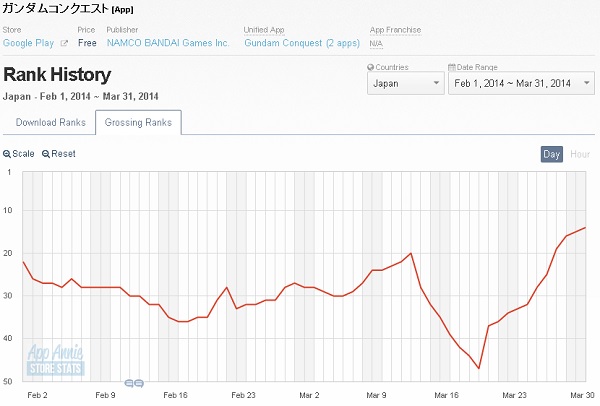This screenshot has width=600, height=406.
Task: Click the magnifier icon beside Scale
Action: click(7, 154)
